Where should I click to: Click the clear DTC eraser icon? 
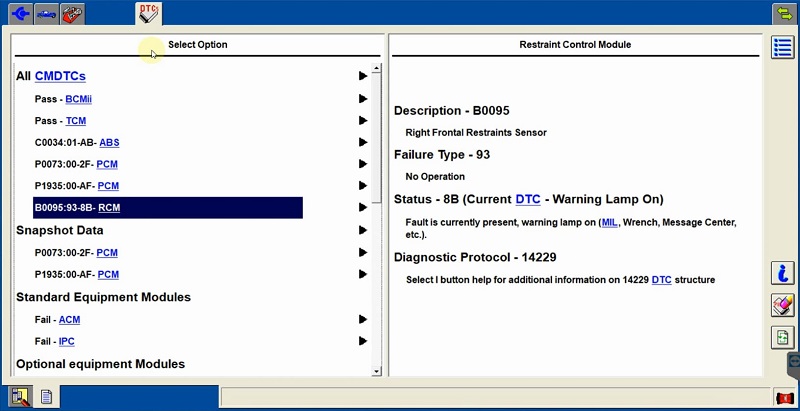[783, 305]
